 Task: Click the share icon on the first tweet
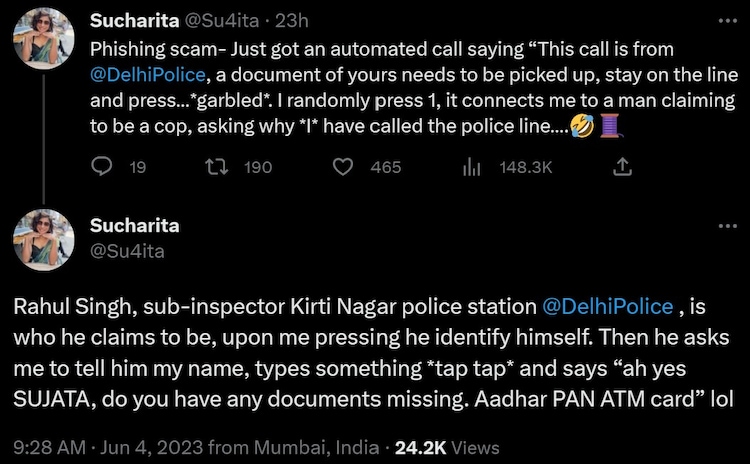621,167
